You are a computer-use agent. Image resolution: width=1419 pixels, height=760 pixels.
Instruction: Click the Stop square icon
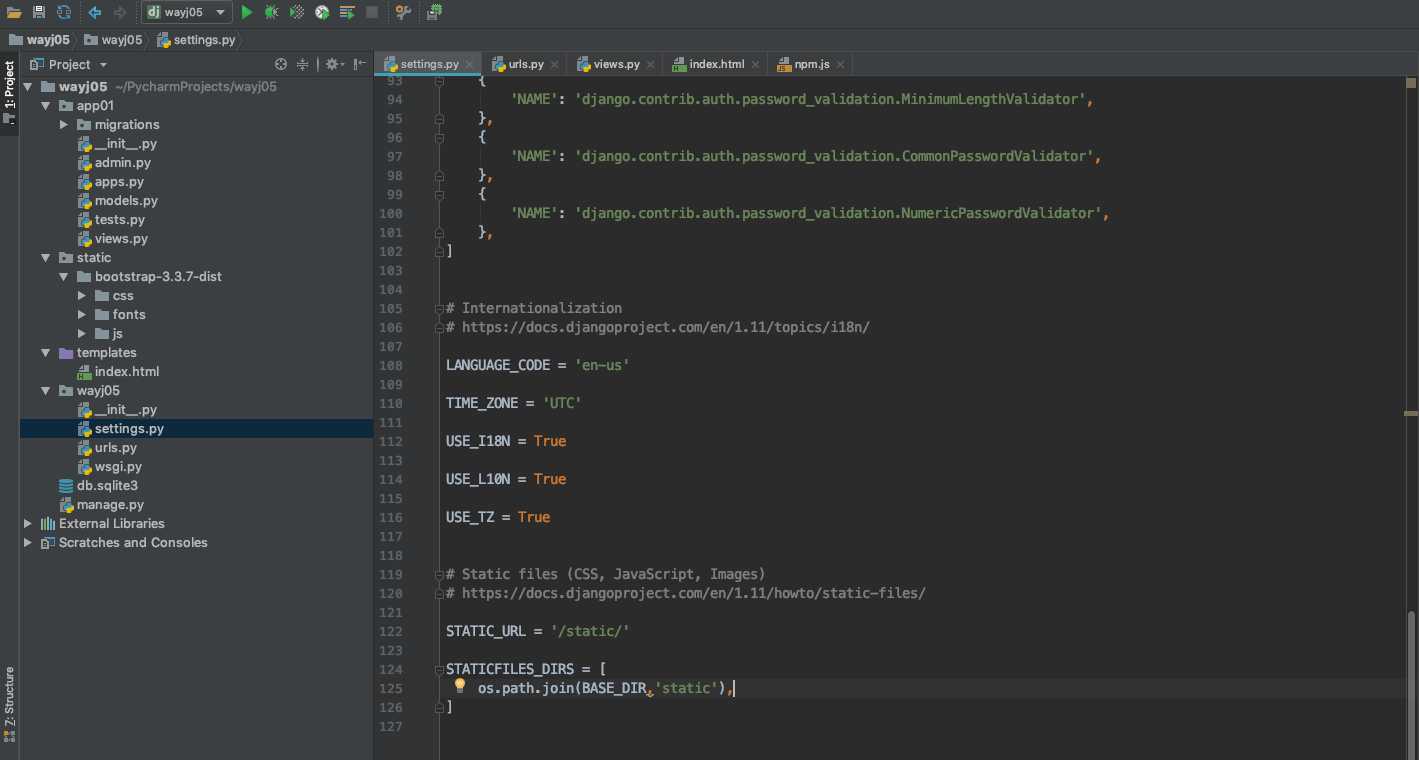tap(372, 12)
